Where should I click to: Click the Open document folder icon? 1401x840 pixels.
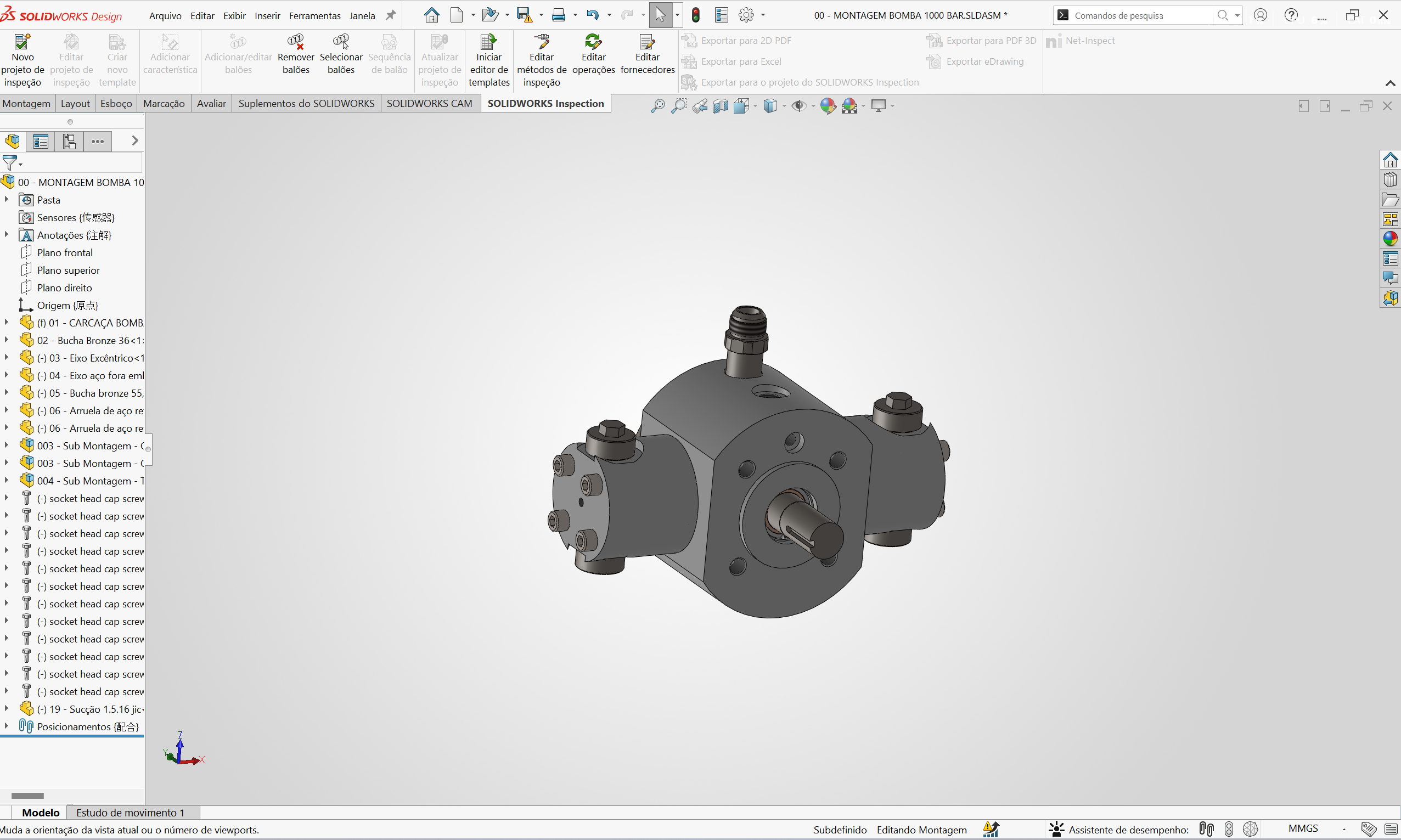pos(489,15)
